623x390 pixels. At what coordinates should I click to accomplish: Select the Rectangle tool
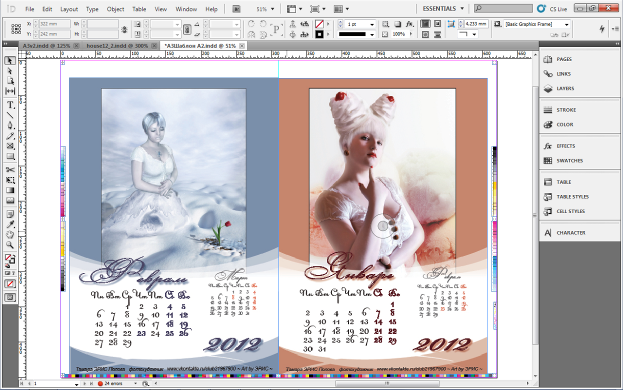click(10, 156)
